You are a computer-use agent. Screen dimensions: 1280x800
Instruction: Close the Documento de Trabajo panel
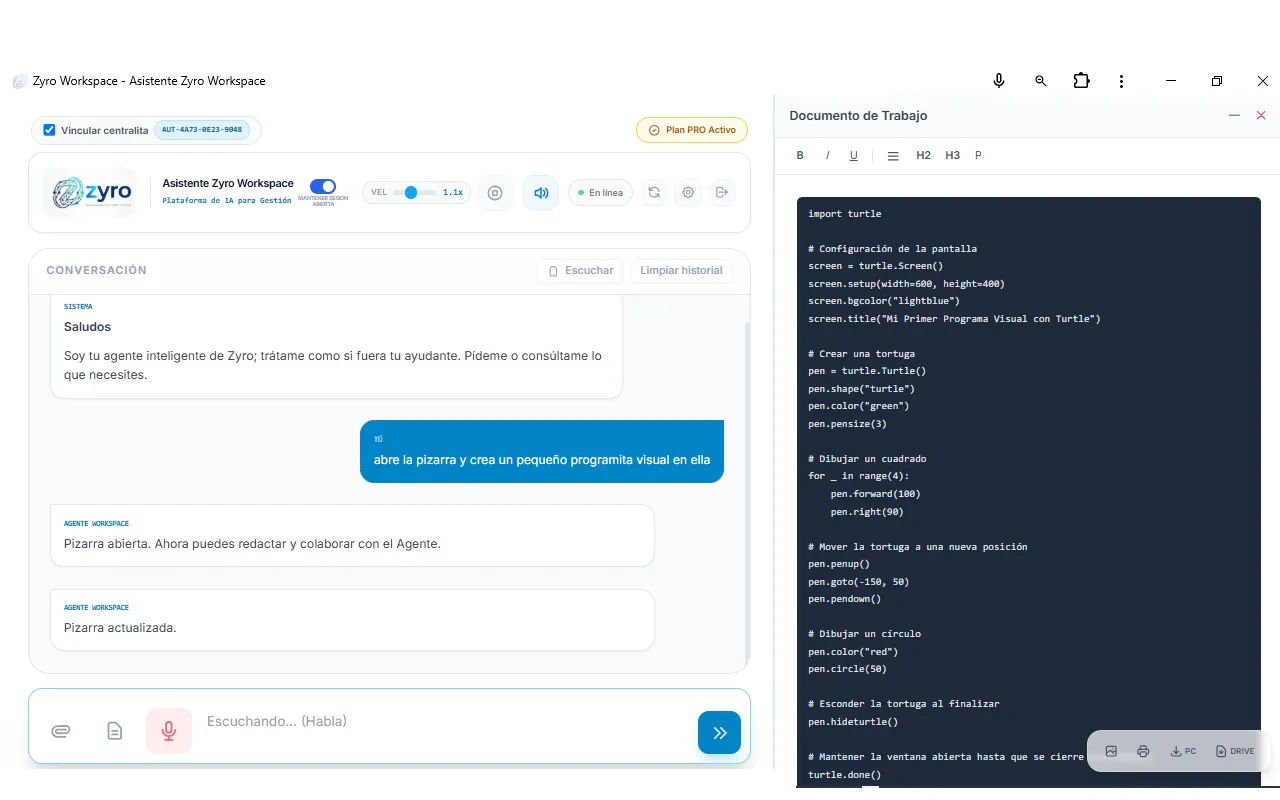coord(1261,116)
